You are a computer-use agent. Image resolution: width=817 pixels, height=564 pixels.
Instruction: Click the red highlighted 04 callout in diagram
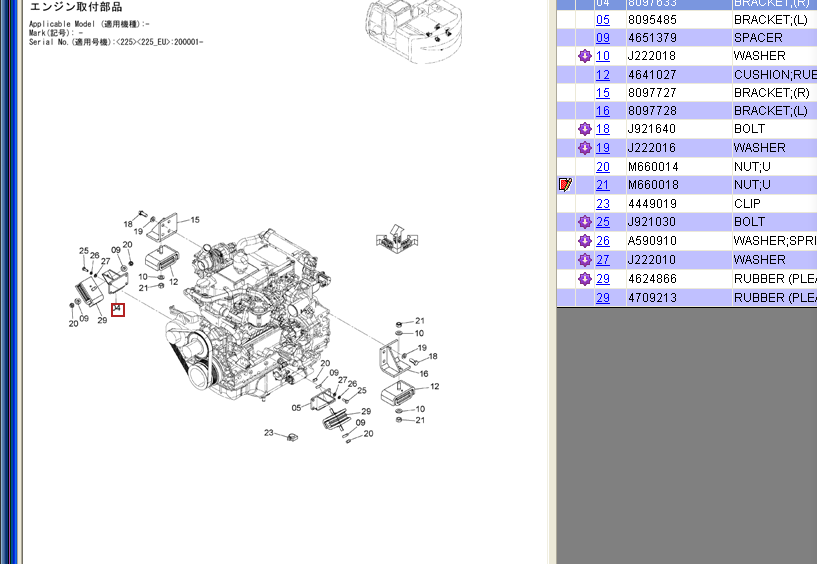pyautogui.click(x=118, y=310)
